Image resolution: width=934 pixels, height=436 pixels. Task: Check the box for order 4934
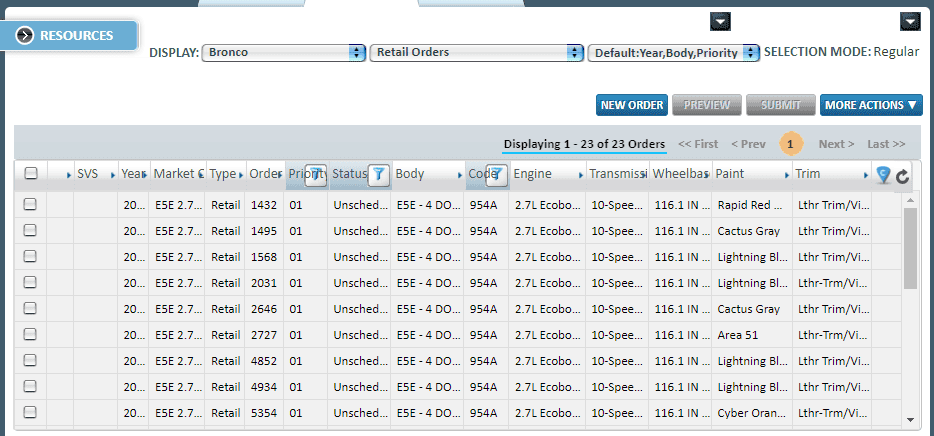click(x=30, y=387)
